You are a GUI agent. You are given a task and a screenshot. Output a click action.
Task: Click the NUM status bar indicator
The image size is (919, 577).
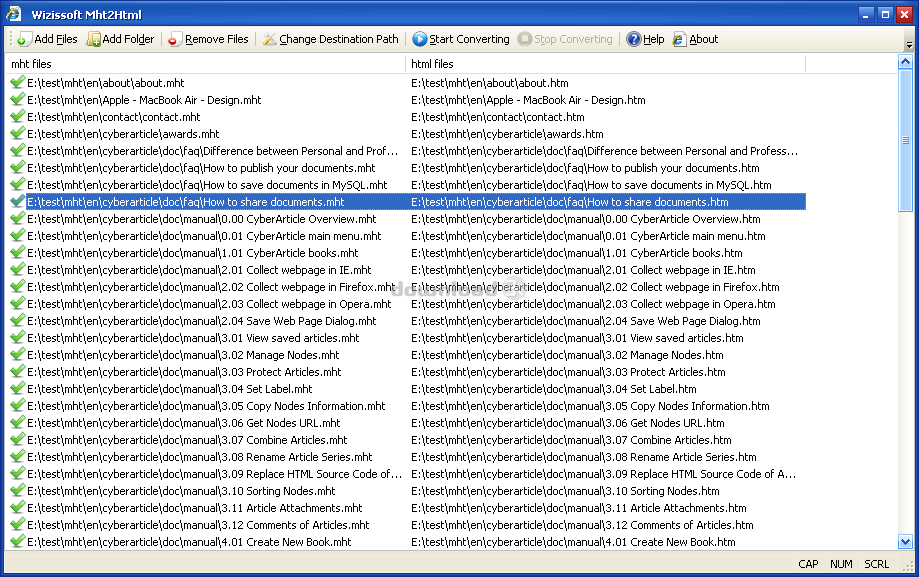tap(841, 564)
